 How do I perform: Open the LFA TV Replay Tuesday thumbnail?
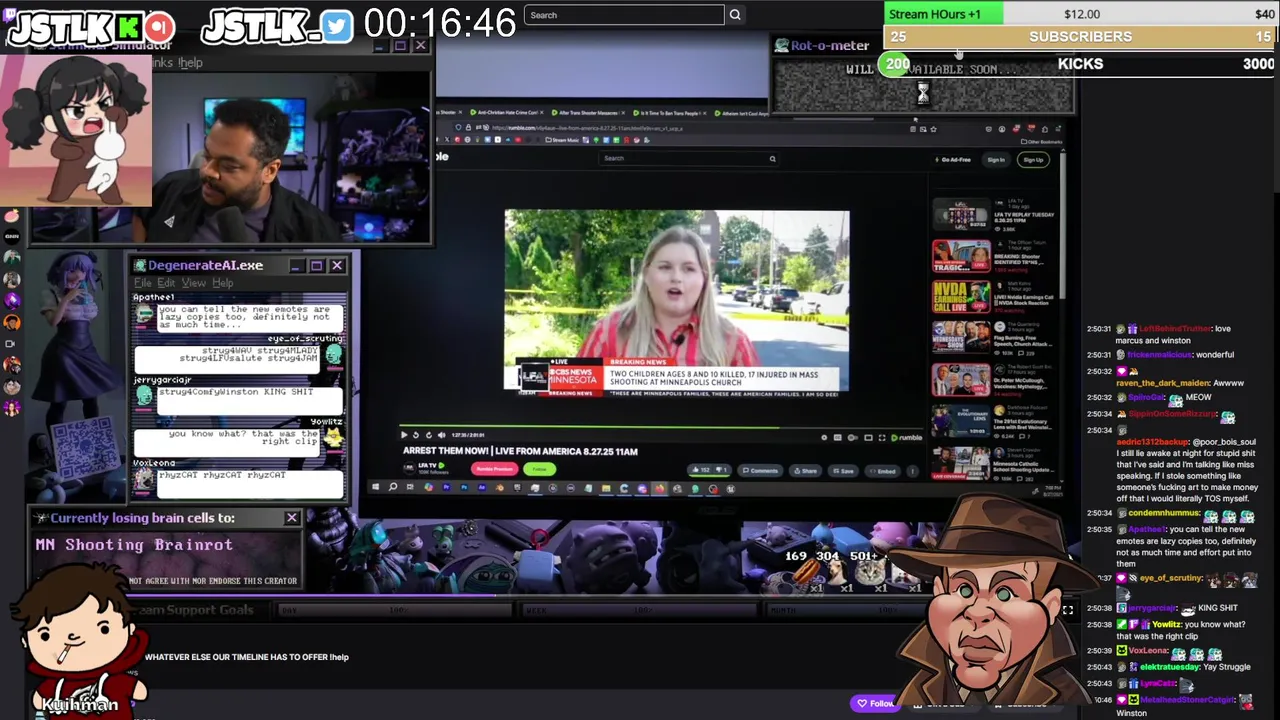pos(961,215)
